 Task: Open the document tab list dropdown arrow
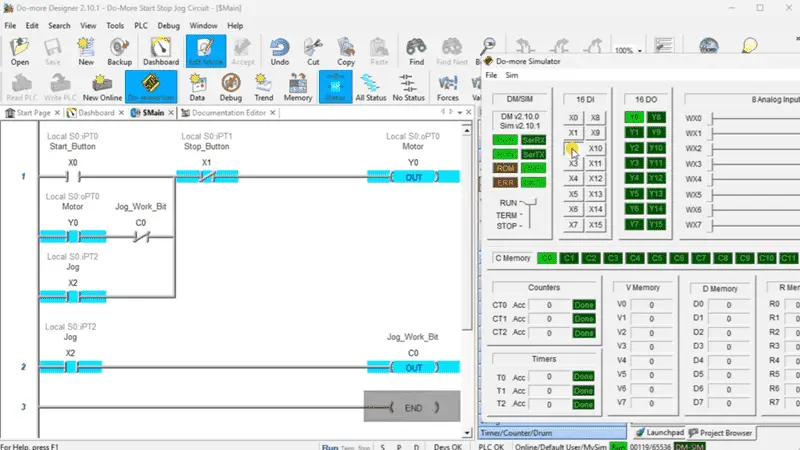coord(460,112)
